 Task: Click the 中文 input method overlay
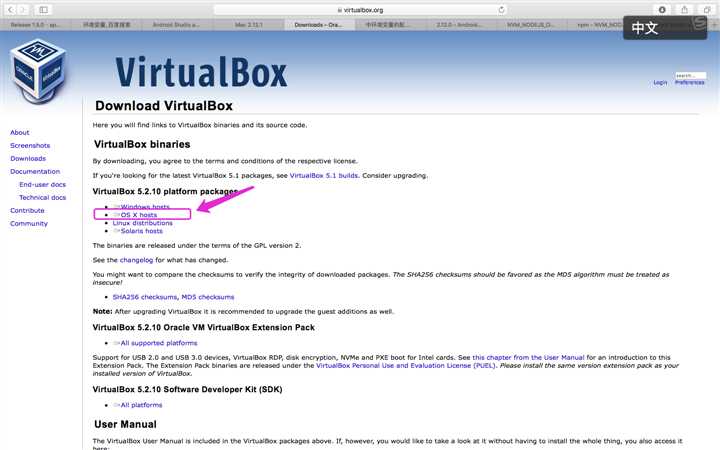point(665,28)
